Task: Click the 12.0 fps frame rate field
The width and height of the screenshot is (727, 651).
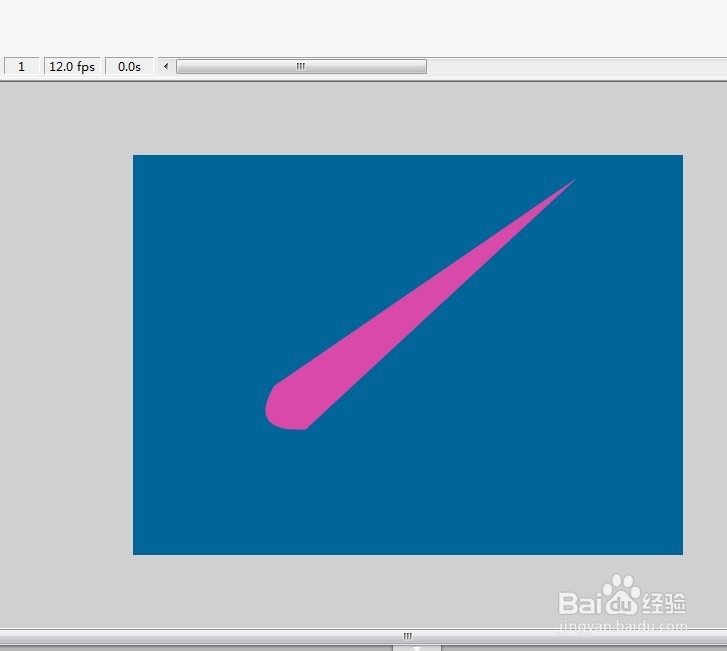Action: pyautogui.click(x=72, y=66)
